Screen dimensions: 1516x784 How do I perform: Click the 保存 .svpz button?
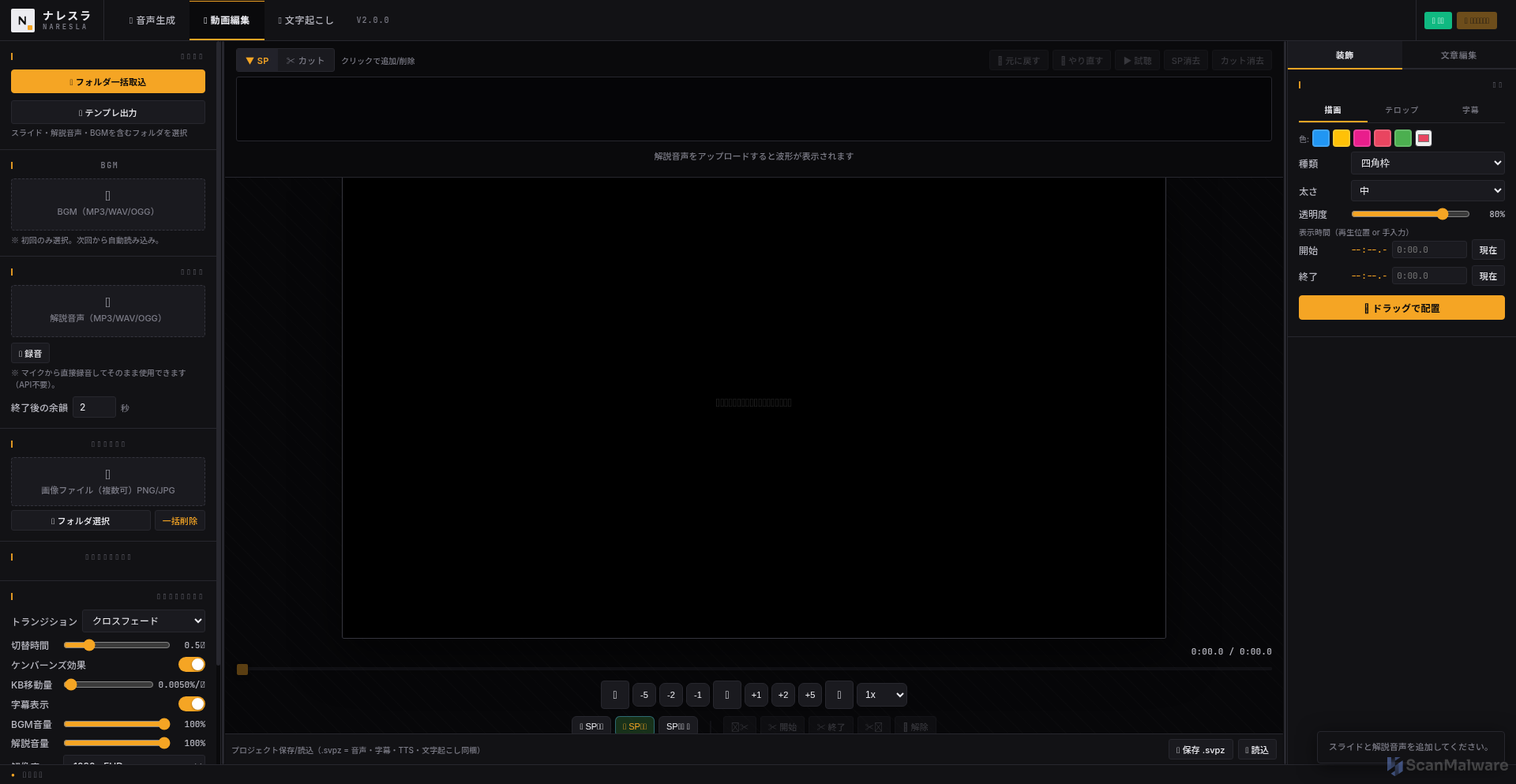(1200, 750)
